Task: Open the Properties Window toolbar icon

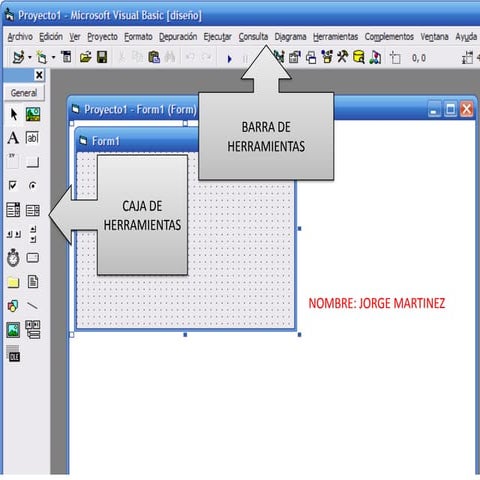Action: pyautogui.click(x=295, y=57)
